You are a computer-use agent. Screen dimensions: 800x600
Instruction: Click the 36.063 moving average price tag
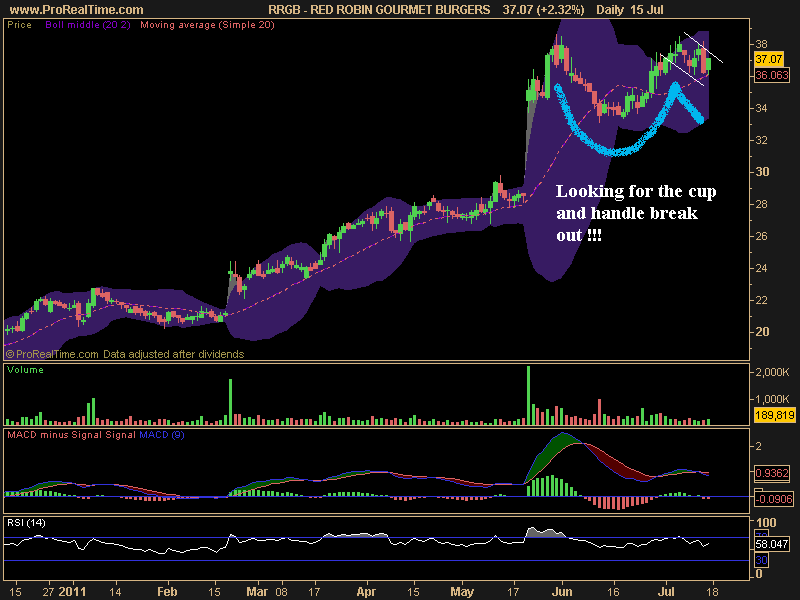[x=772, y=75]
